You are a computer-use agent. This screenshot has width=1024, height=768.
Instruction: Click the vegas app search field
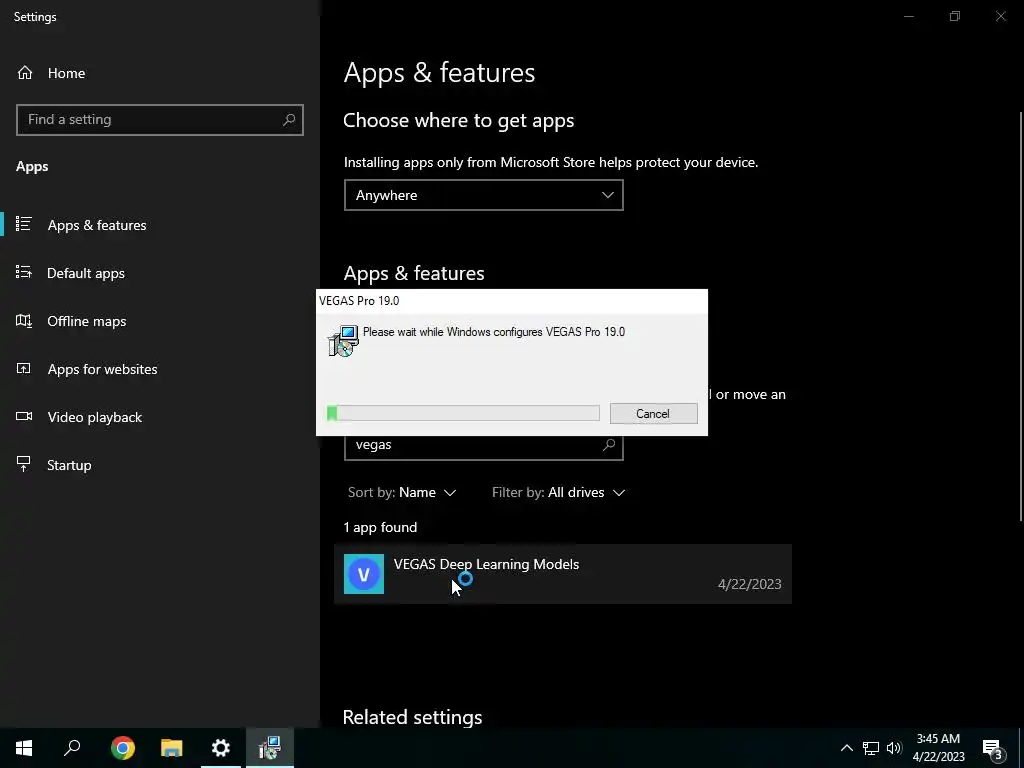click(483, 447)
